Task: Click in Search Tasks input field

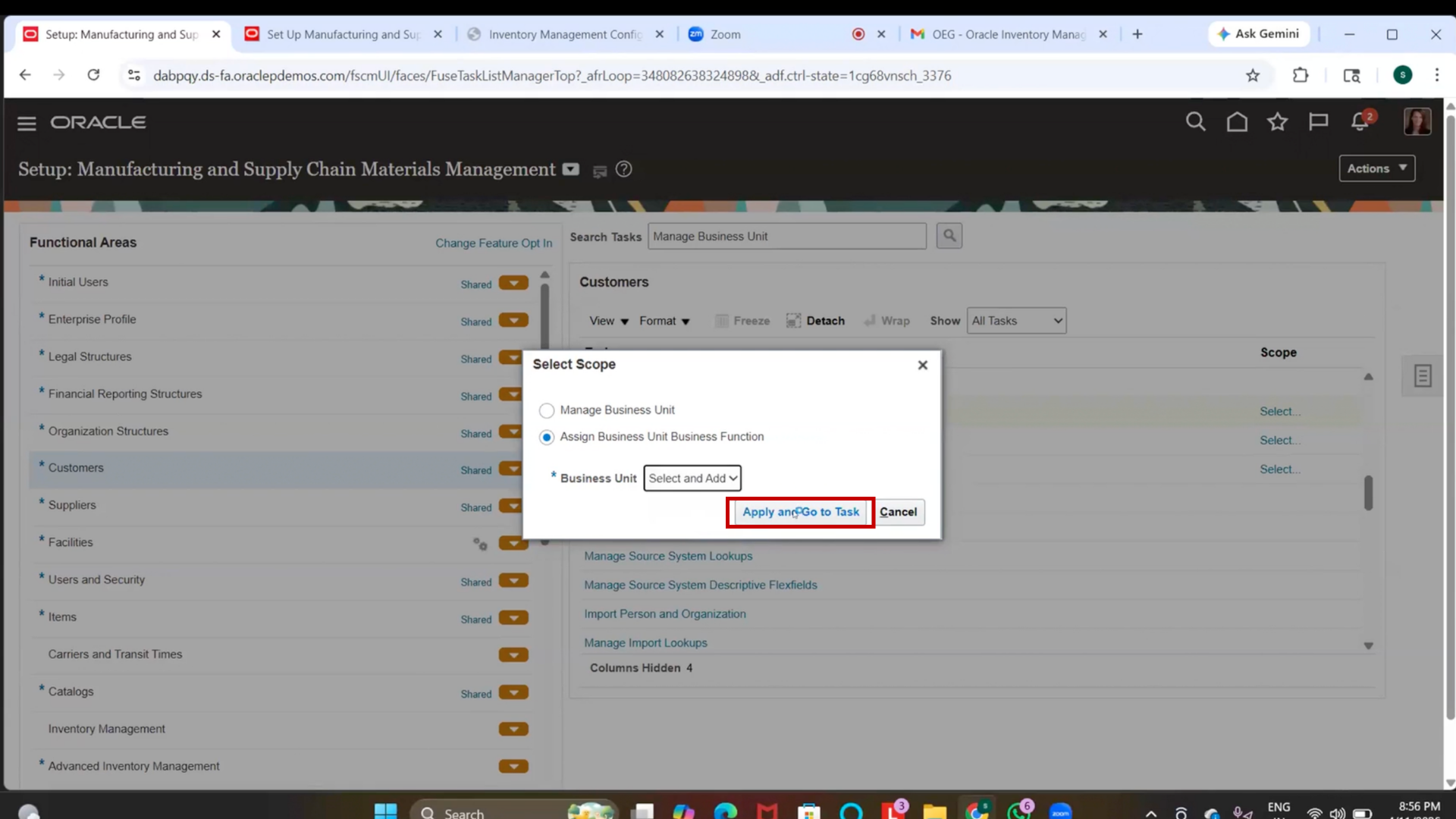Action: 786,236
